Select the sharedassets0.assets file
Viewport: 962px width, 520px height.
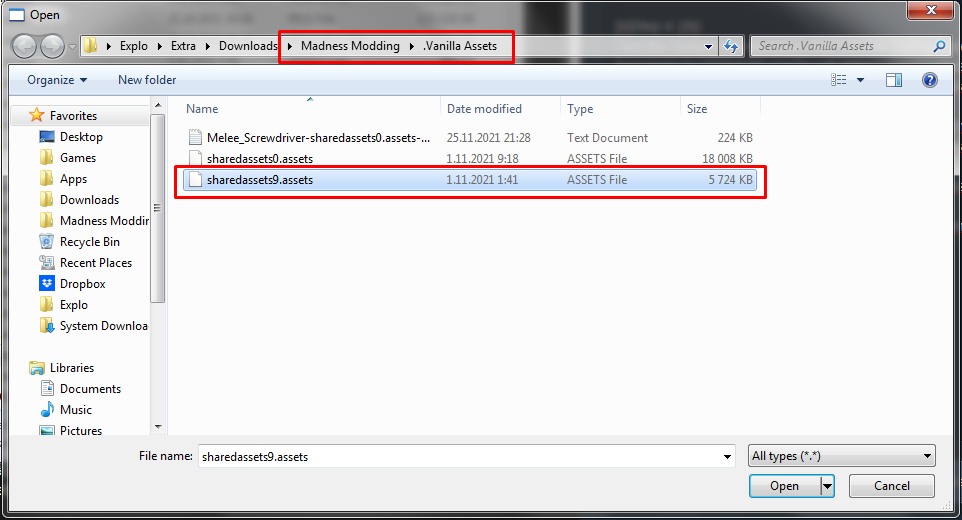coord(260,159)
